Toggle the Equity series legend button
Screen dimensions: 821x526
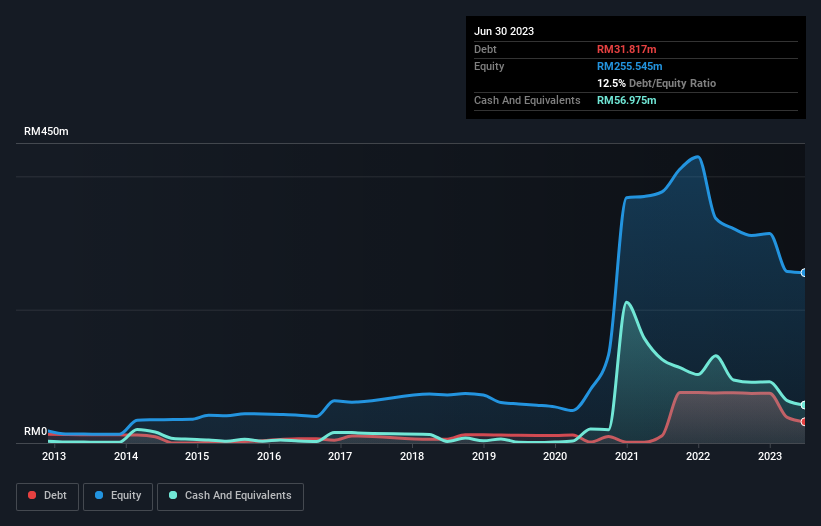[x=118, y=496]
